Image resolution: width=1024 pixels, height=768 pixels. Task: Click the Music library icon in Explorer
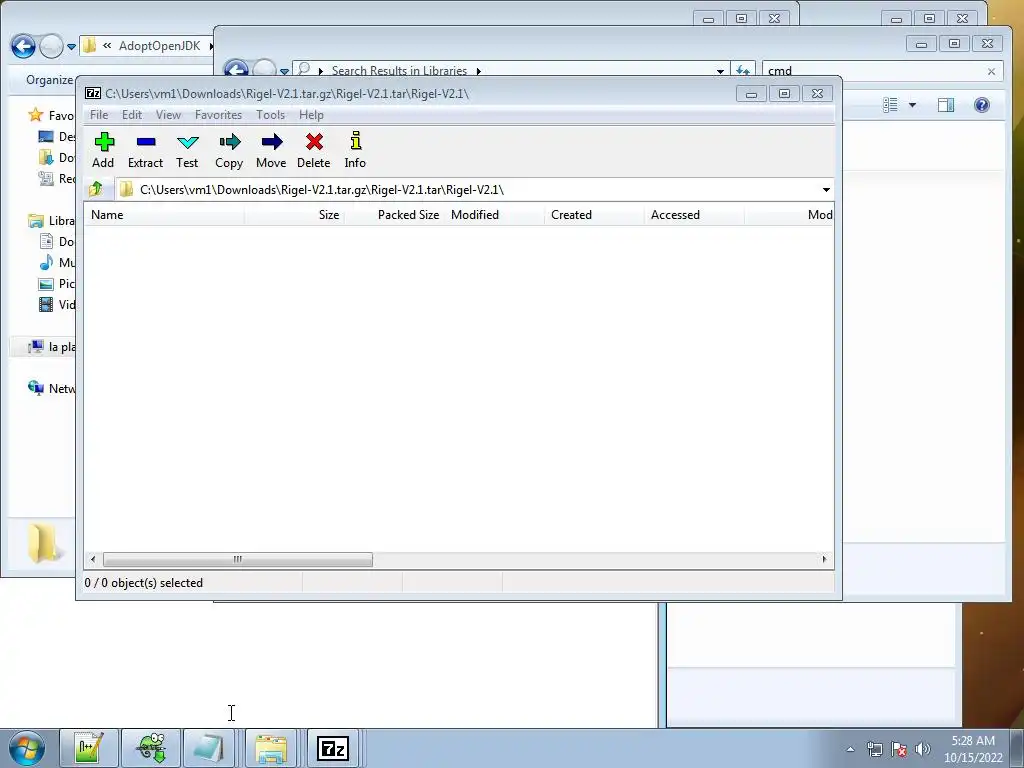coord(46,263)
